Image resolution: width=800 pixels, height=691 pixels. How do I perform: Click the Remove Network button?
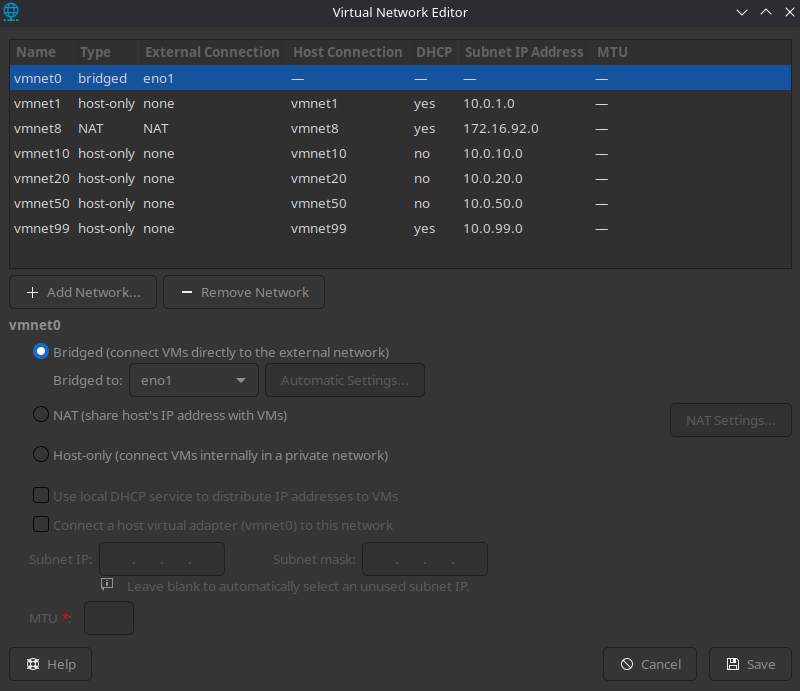[244, 292]
